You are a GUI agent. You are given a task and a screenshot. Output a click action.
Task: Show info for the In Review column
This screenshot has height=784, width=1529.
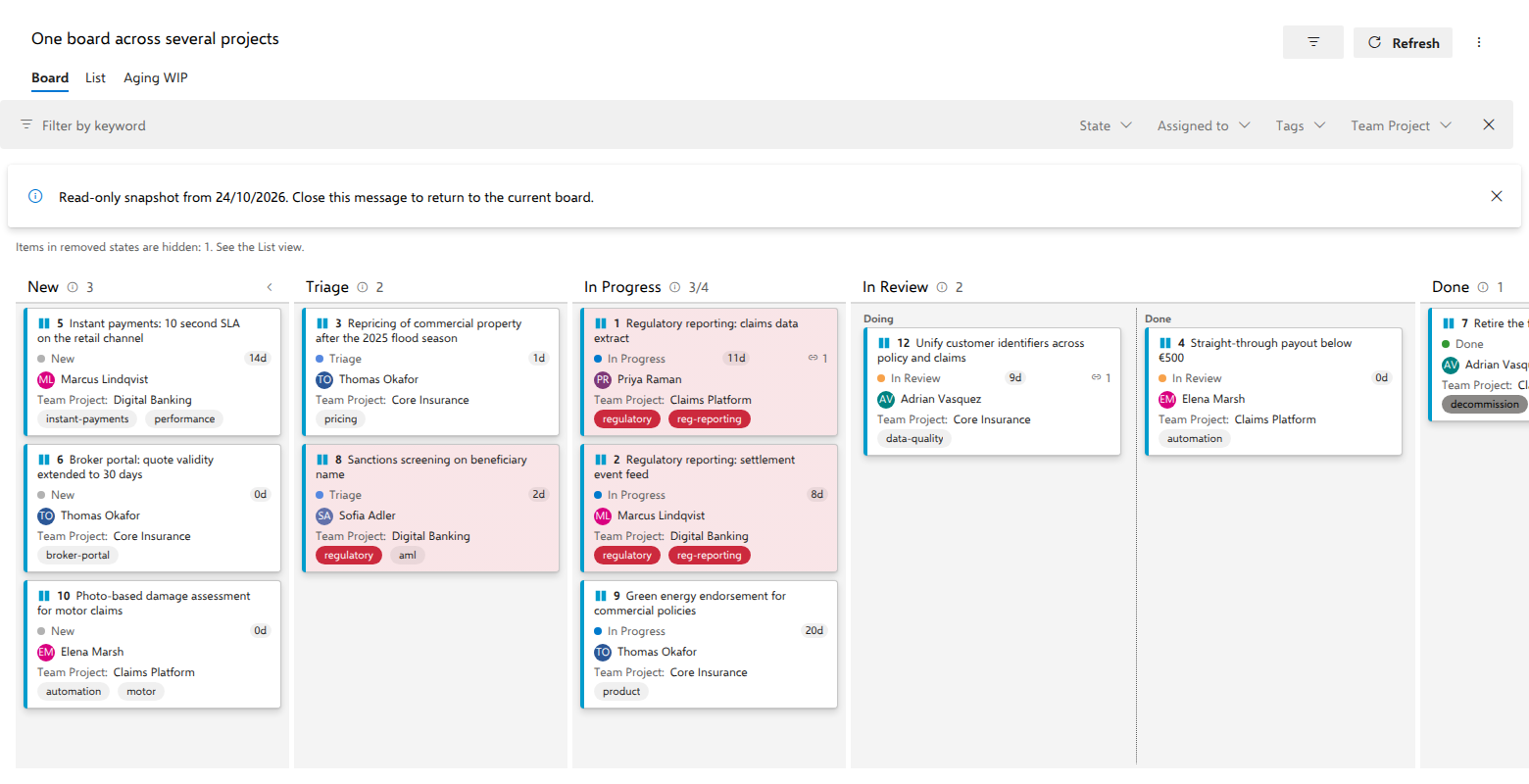tap(942, 287)
